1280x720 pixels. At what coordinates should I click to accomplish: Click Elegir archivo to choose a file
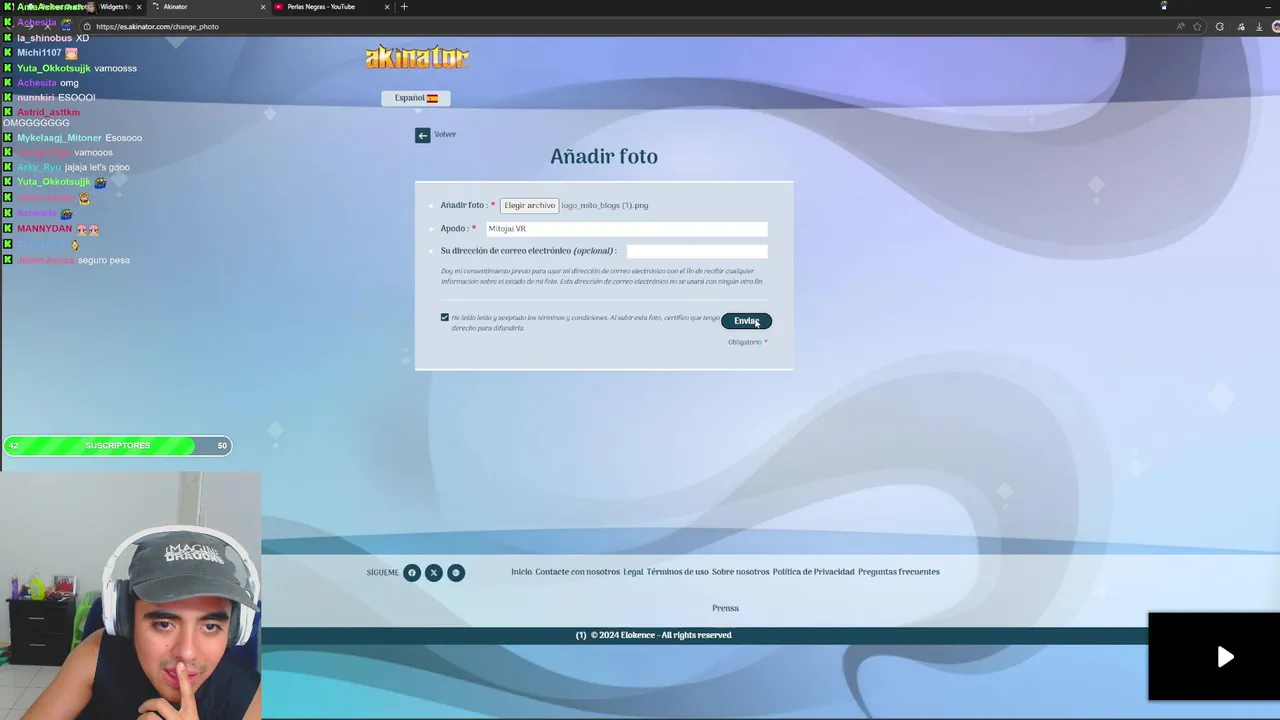[x=529, y=205]
